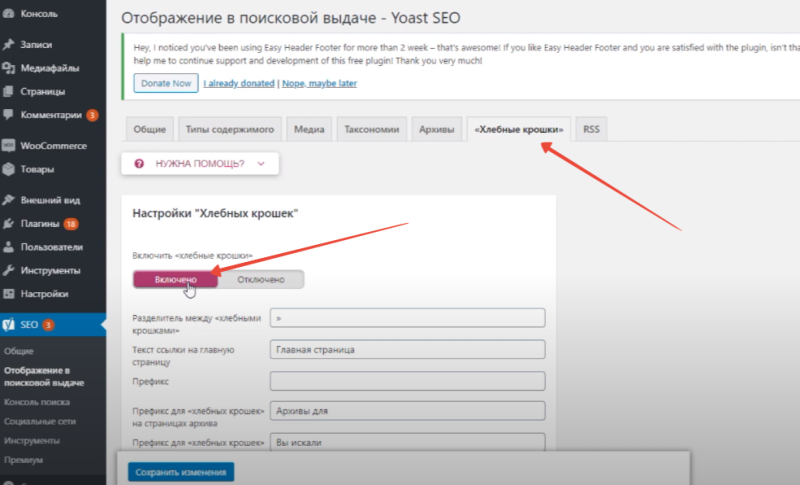Click the Комментарии count badge
The image size is (800, 485).
(92, 115)
